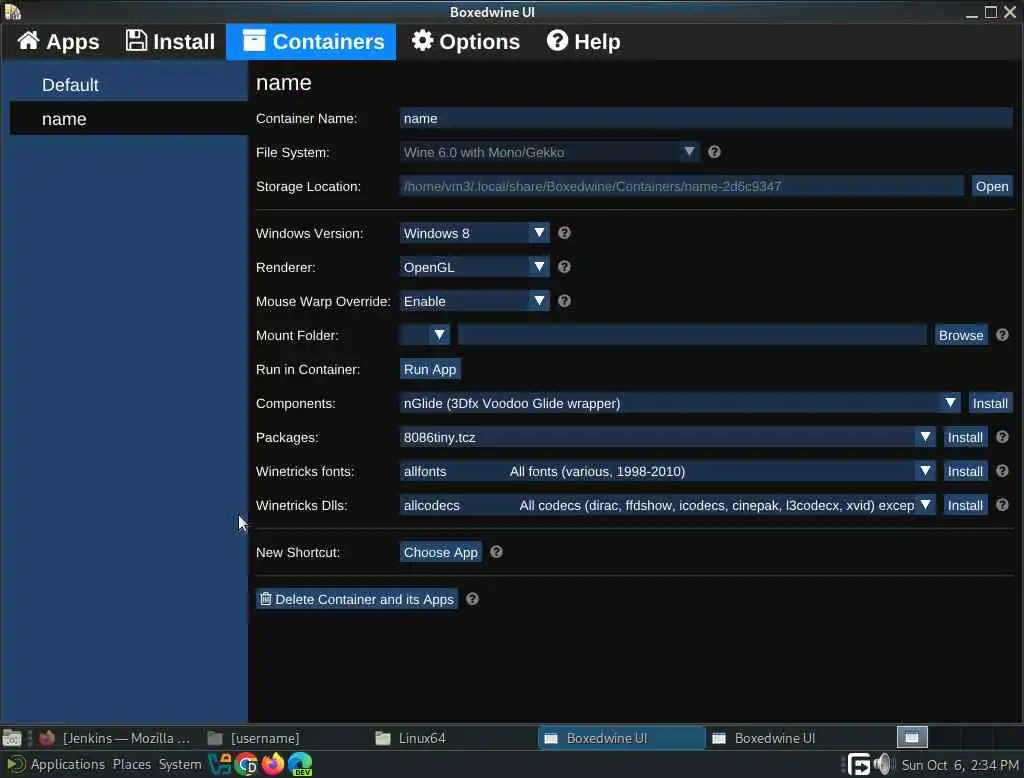The width and height of the screenshot is (1024, 778).
Task: Install the allcodecs winetricks Dlls
Action: [965, 505]
